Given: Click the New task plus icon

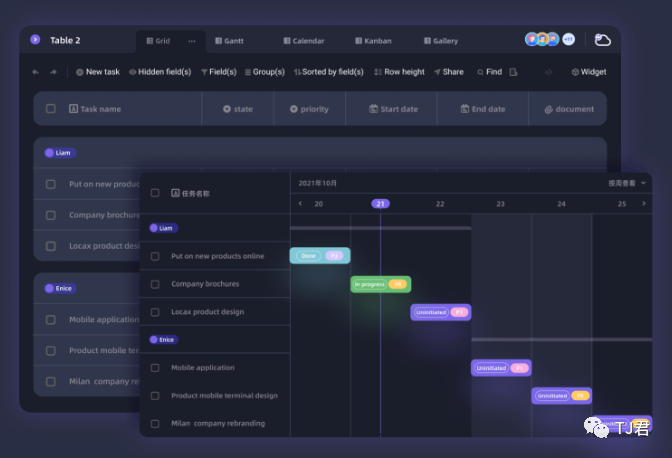Looking at the screenshot, I should [80, 72].
